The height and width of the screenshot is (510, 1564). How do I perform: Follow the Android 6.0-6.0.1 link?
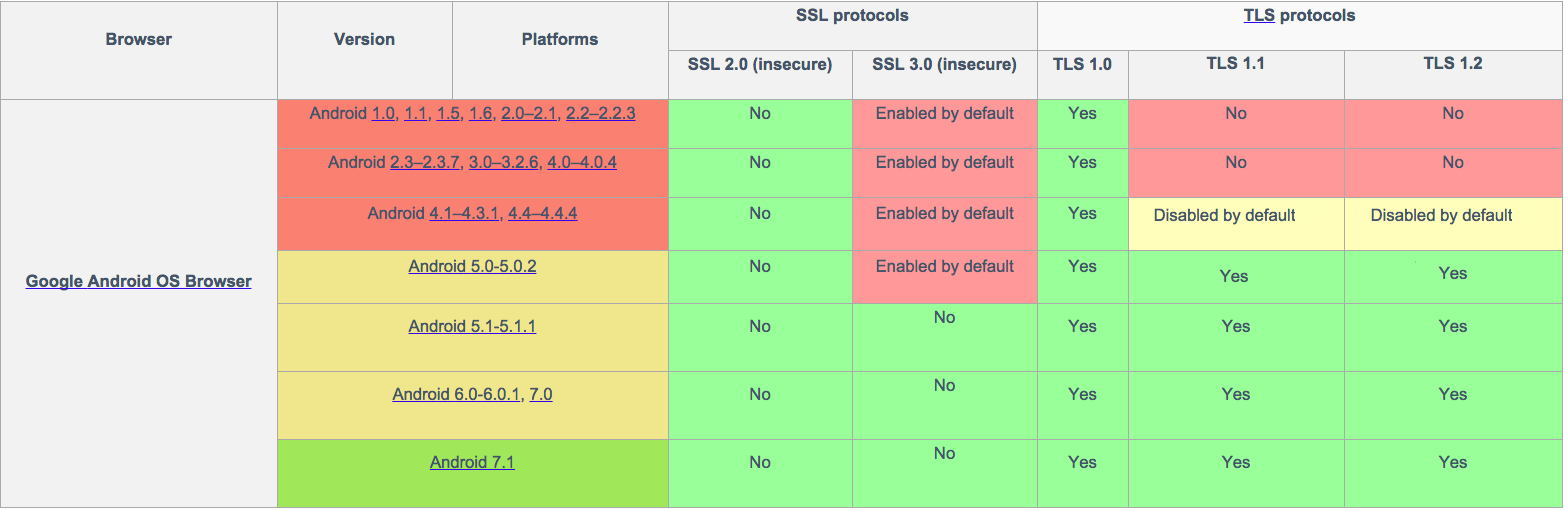click(x=456, y=394)
